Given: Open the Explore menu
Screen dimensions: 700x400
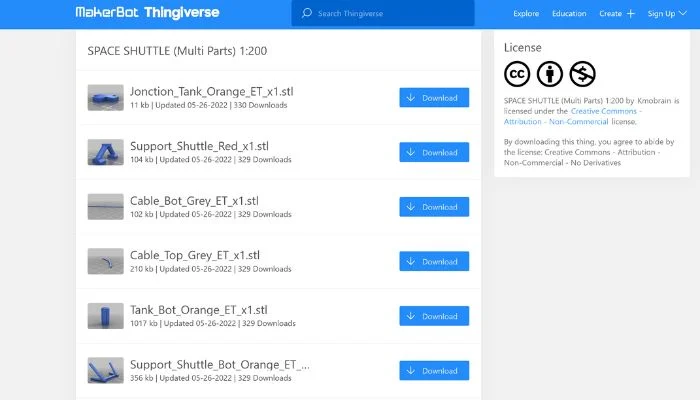Looking at the screenshot, I should (526, 13).
